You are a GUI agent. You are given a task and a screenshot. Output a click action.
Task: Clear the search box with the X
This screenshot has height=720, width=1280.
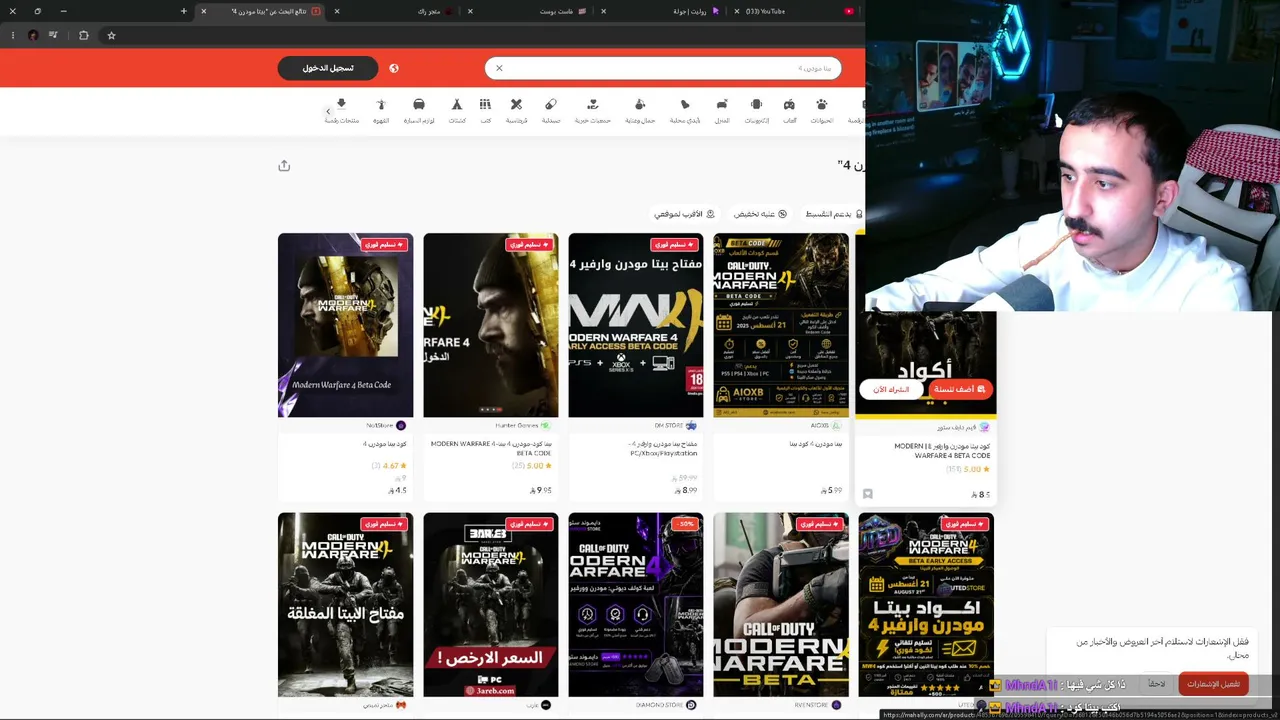pos(499,68)
